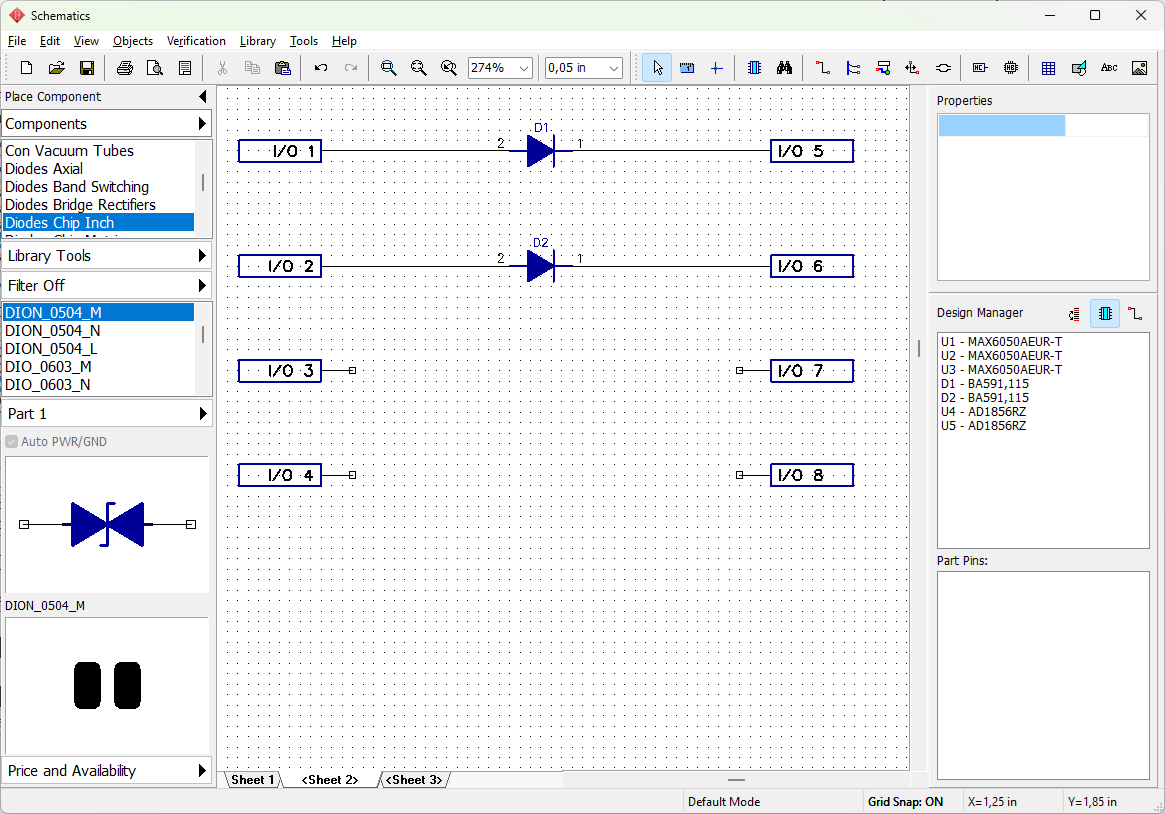Open the Verification menu
Screen dimensions: 1165x814
point(196,41)
